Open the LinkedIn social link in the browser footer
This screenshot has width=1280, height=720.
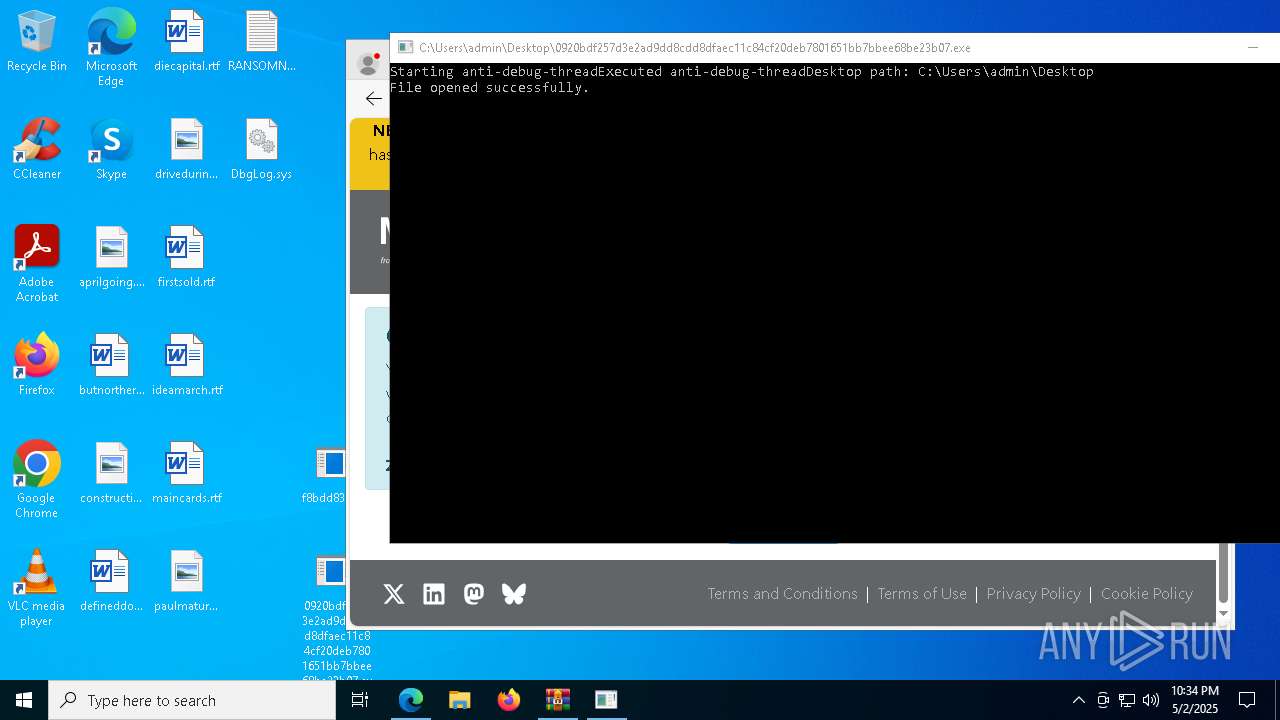(434, 594)
